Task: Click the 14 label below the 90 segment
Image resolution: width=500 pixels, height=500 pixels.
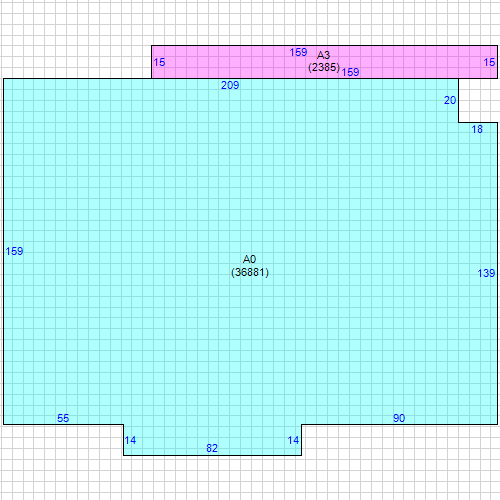Action: click(293, 441)
